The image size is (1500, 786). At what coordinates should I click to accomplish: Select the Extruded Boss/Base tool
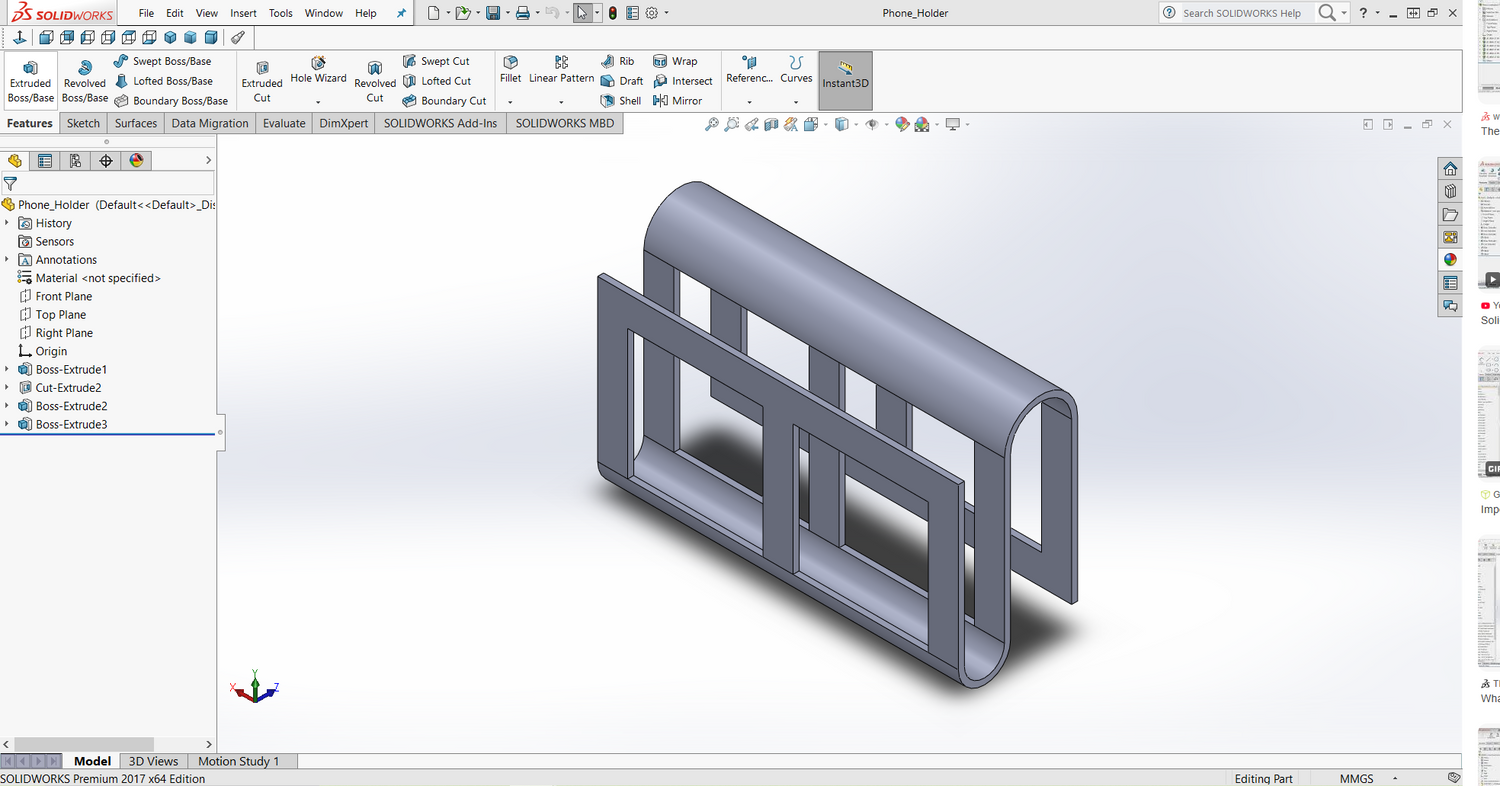coord(30,79)
